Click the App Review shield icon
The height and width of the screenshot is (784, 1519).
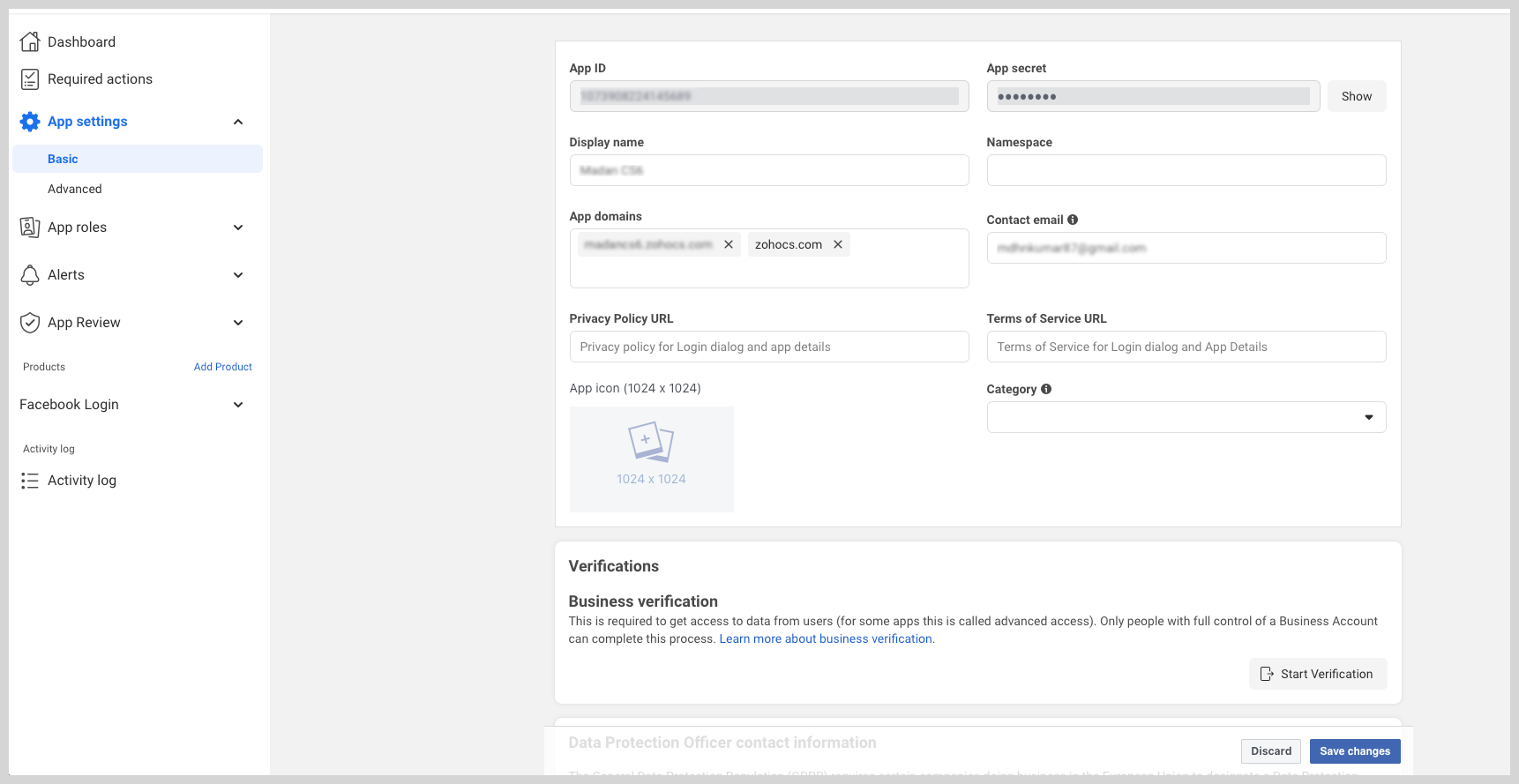pos(30,323)
